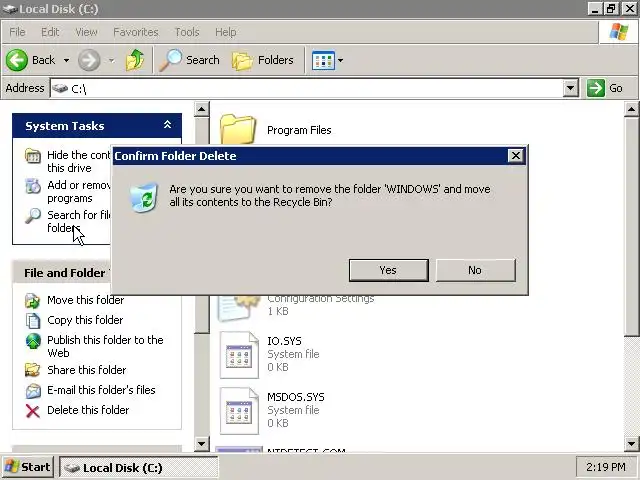Click Hide the contents of this drive

pyautogui.click(x=79, y=161)
